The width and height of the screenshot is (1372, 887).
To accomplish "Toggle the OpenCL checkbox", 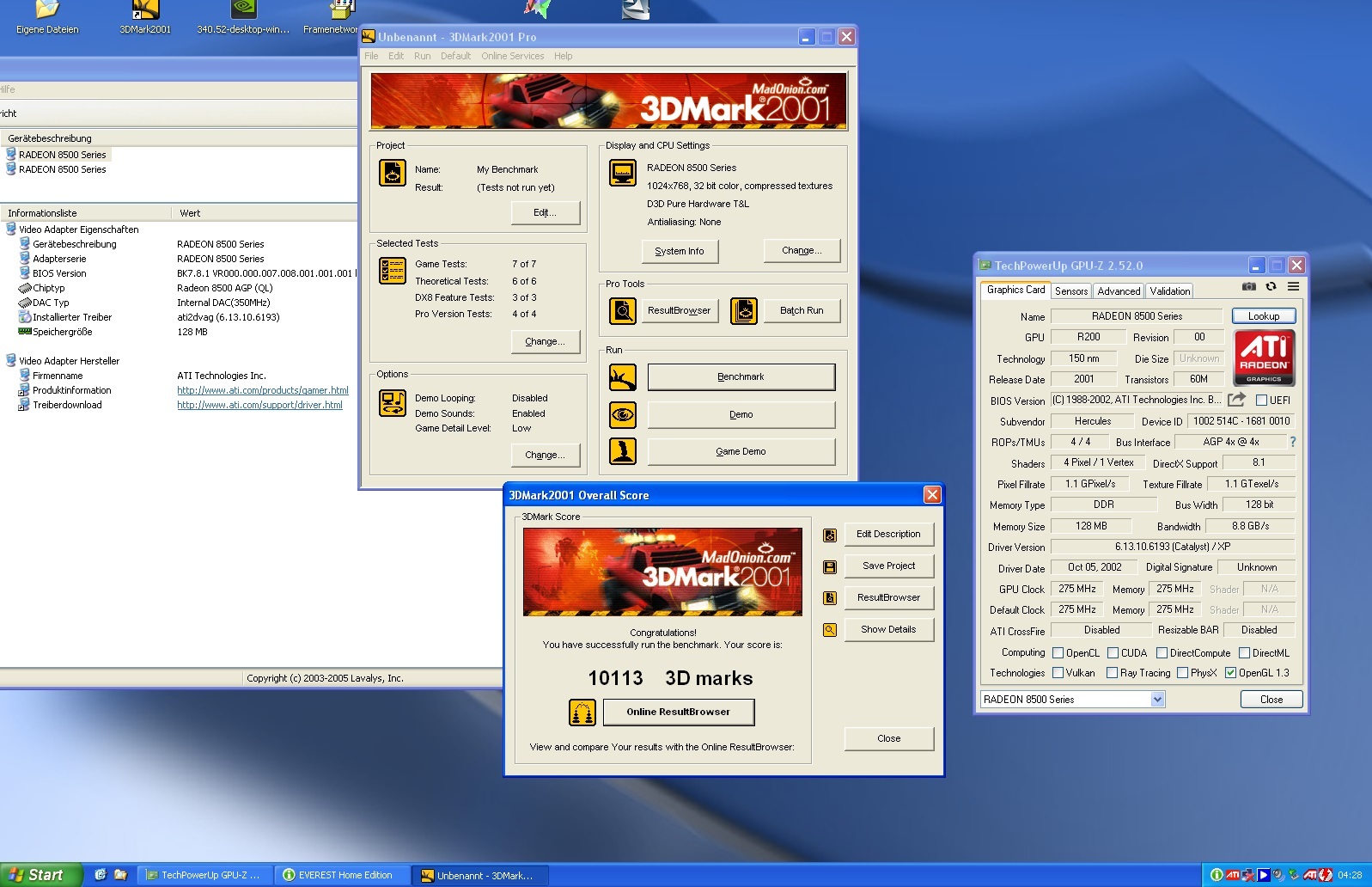I will [x=1058, y=653].
